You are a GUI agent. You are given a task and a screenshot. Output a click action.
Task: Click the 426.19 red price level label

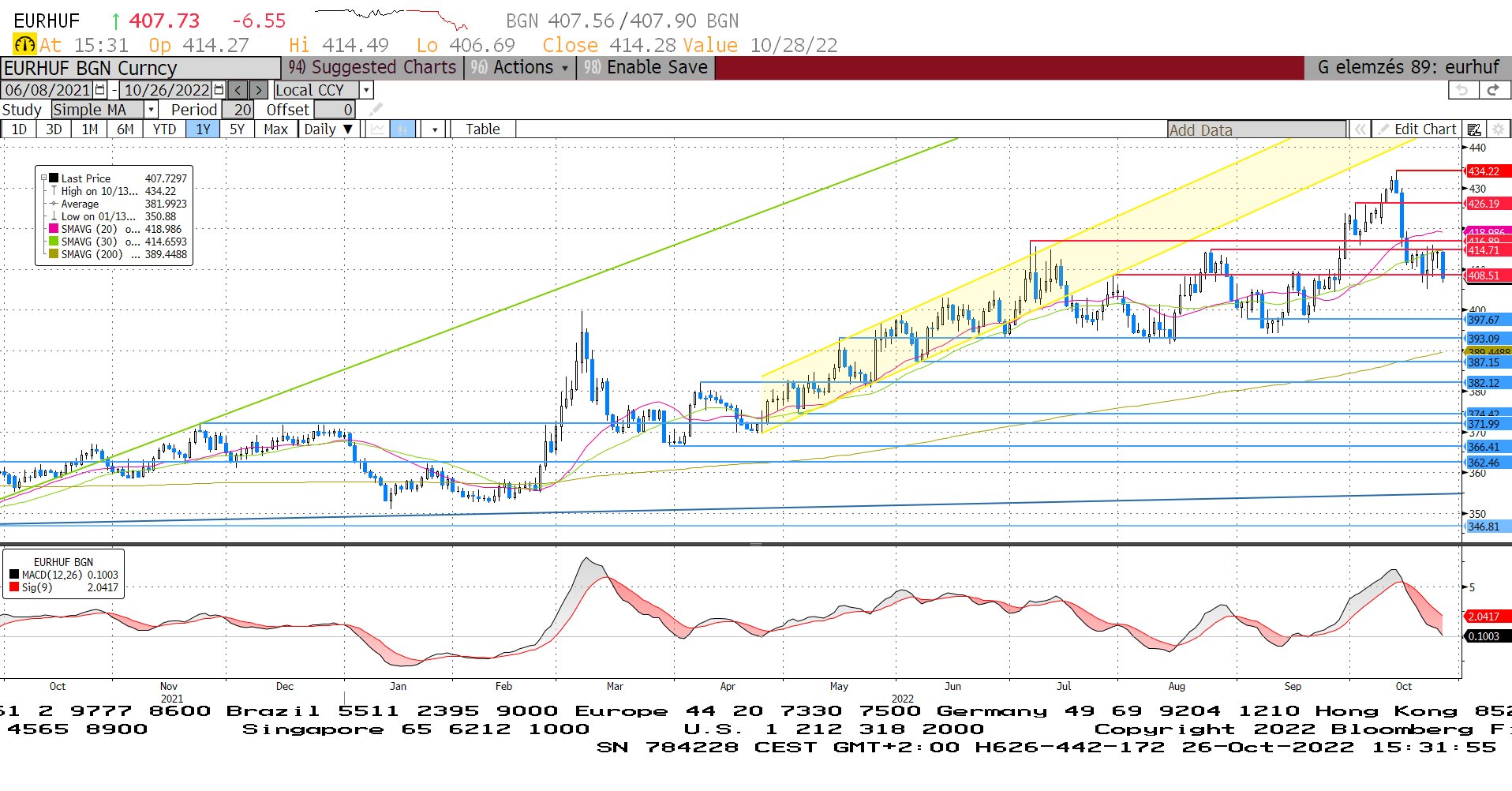tap(1488, 204)
